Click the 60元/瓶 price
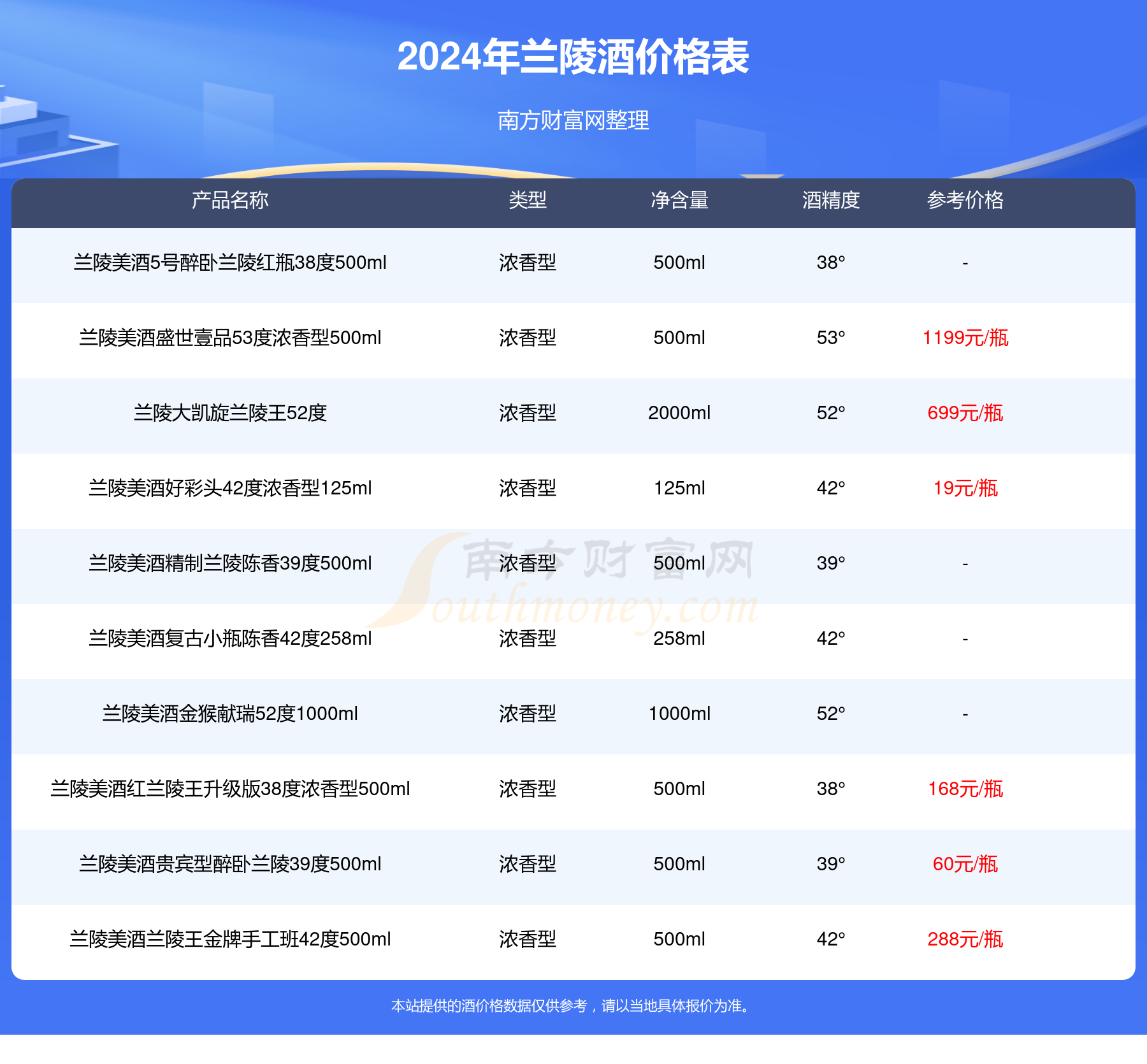 point(965,864)
